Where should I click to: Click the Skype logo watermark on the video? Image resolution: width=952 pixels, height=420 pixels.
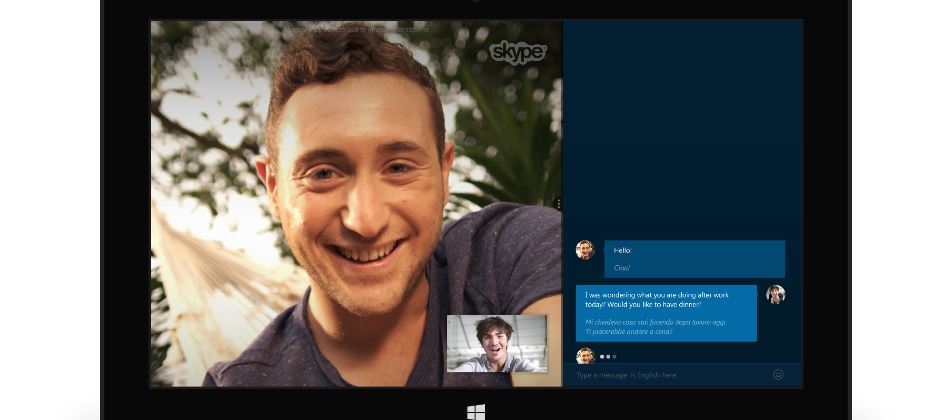tap(517, 52)
